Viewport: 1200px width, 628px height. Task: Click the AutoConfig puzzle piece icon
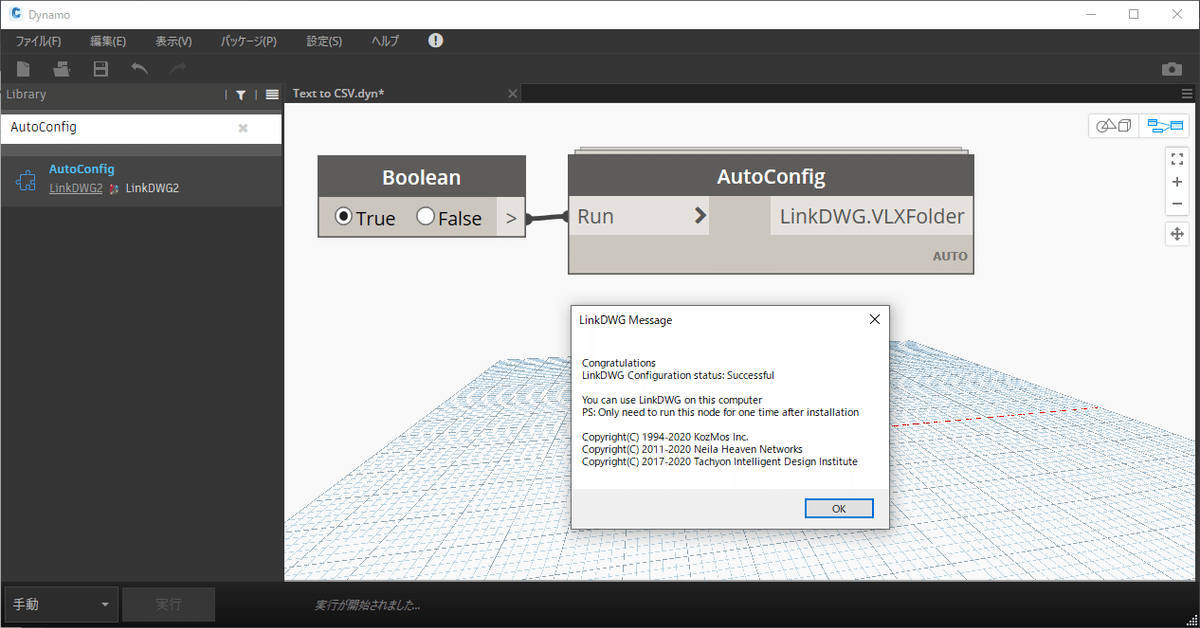27,179
